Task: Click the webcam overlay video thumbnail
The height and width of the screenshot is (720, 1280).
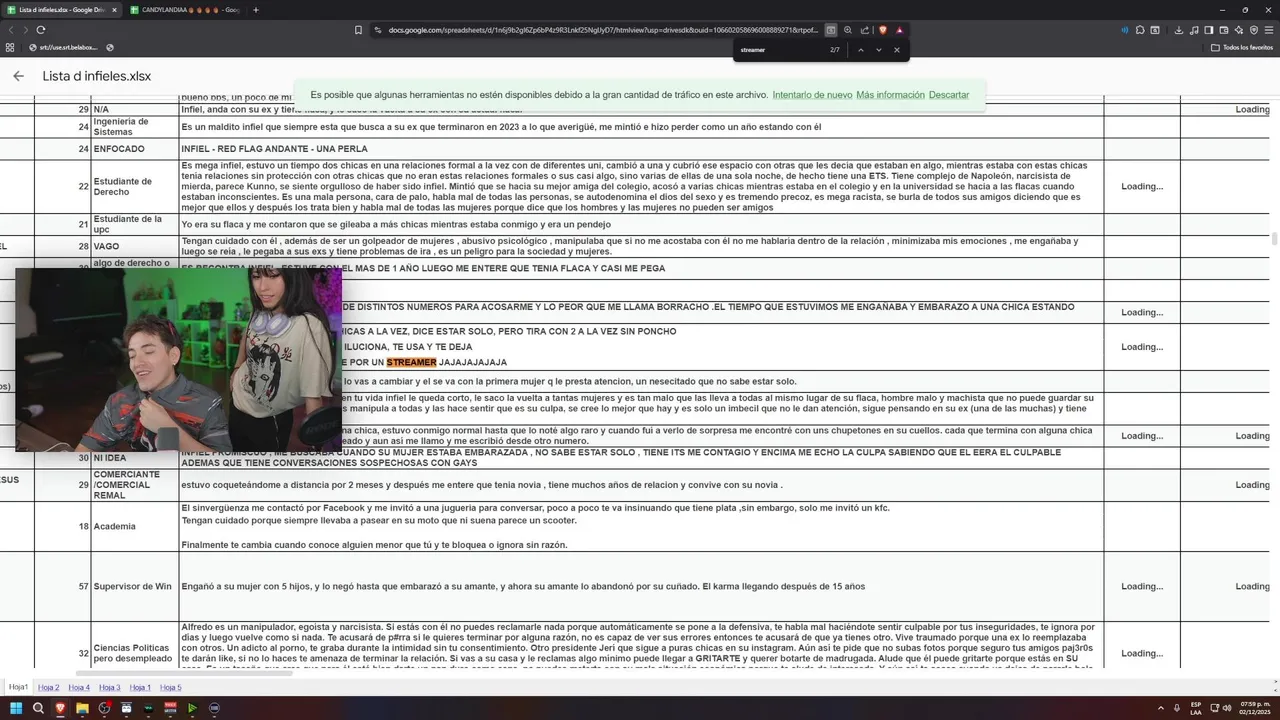Action: (x=178, y=360)
